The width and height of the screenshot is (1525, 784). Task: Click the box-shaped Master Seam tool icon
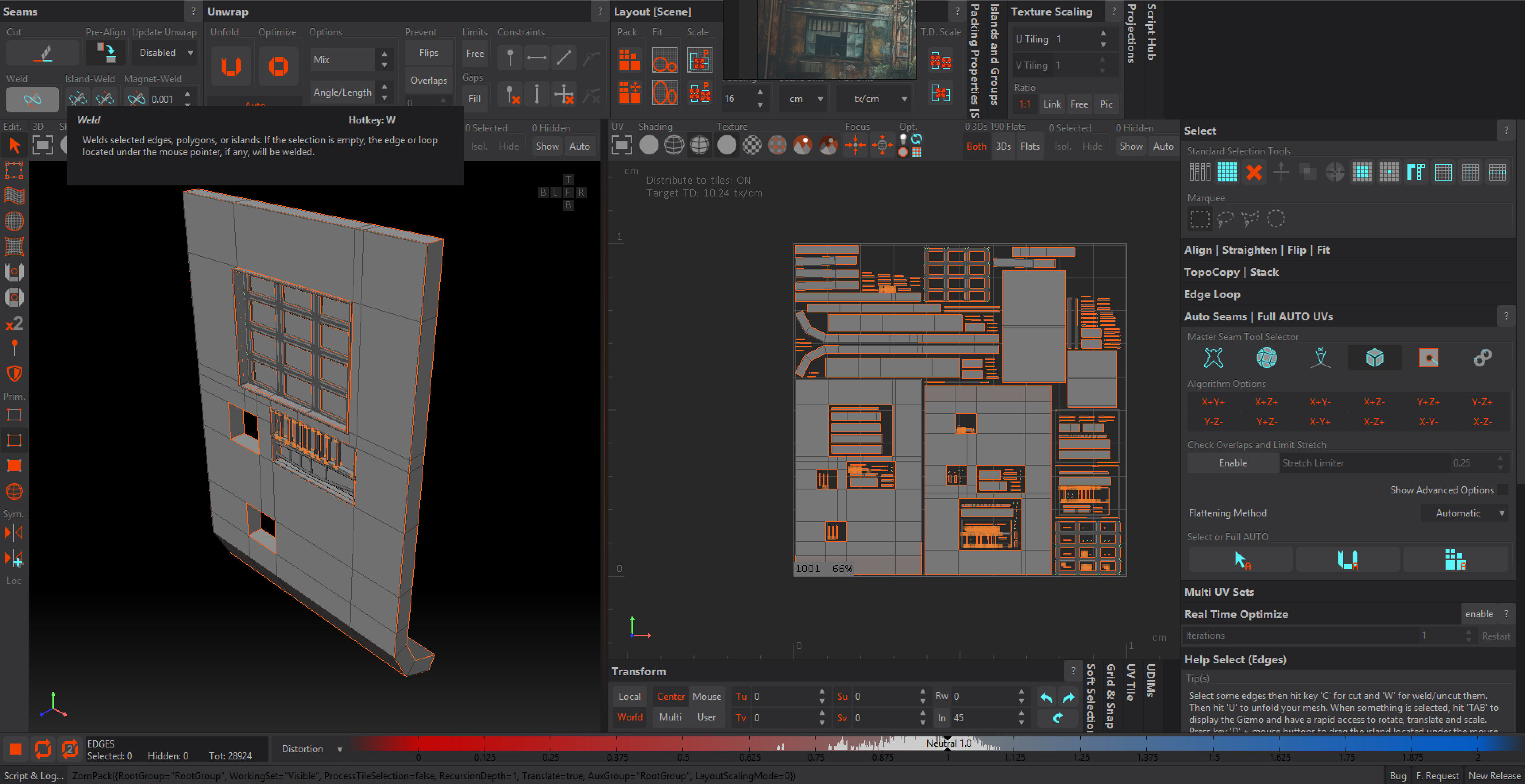click(1374, 358)
